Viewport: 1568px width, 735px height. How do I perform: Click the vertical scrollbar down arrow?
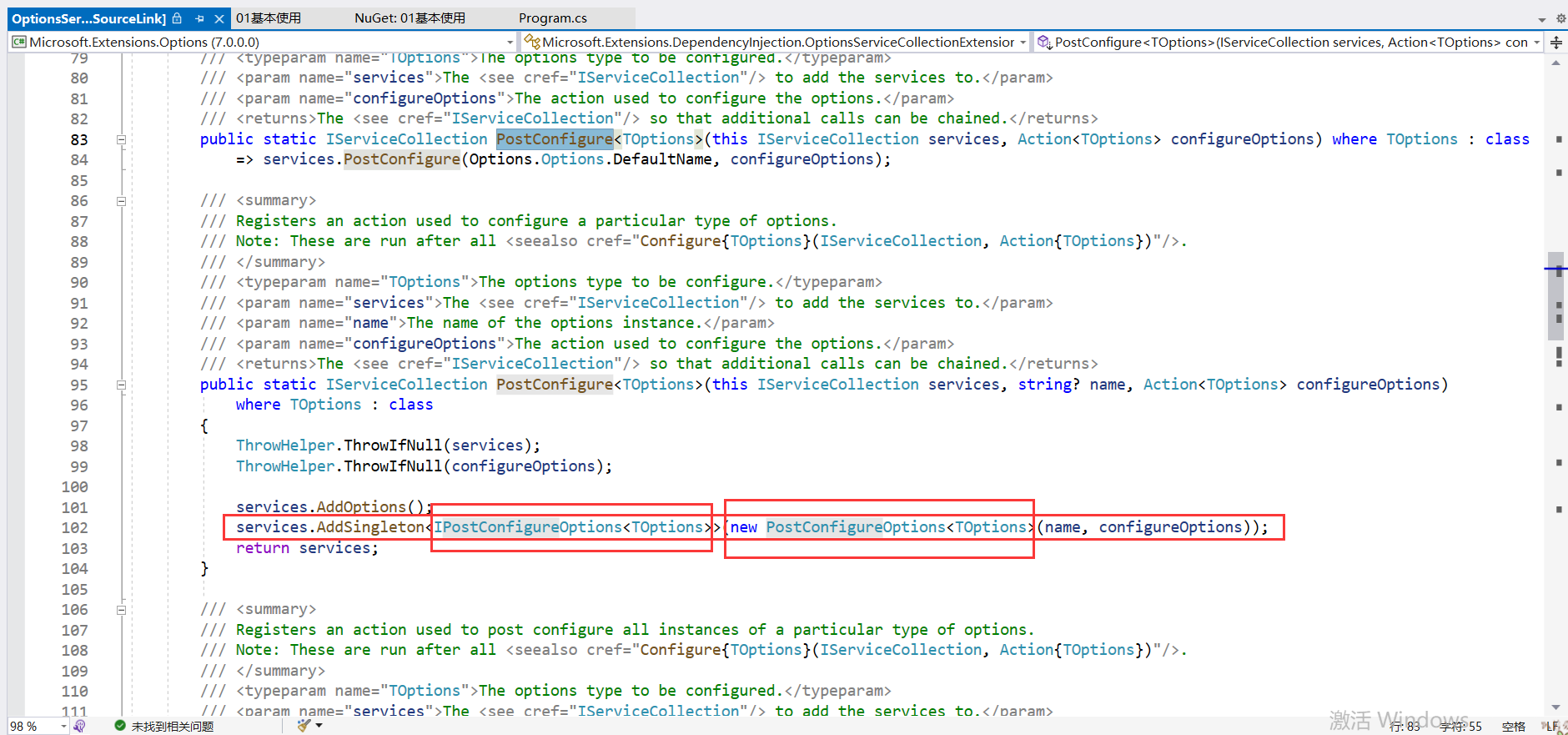pos(1555,707)
